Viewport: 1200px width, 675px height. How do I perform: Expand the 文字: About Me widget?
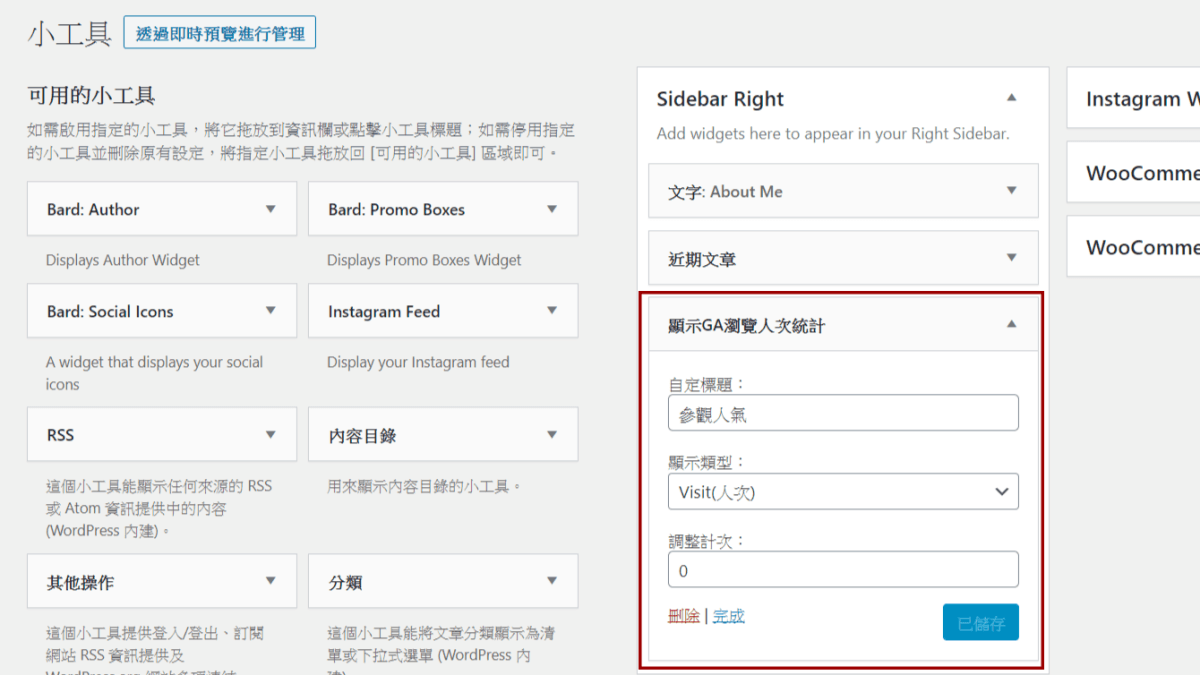coord(843,191)
